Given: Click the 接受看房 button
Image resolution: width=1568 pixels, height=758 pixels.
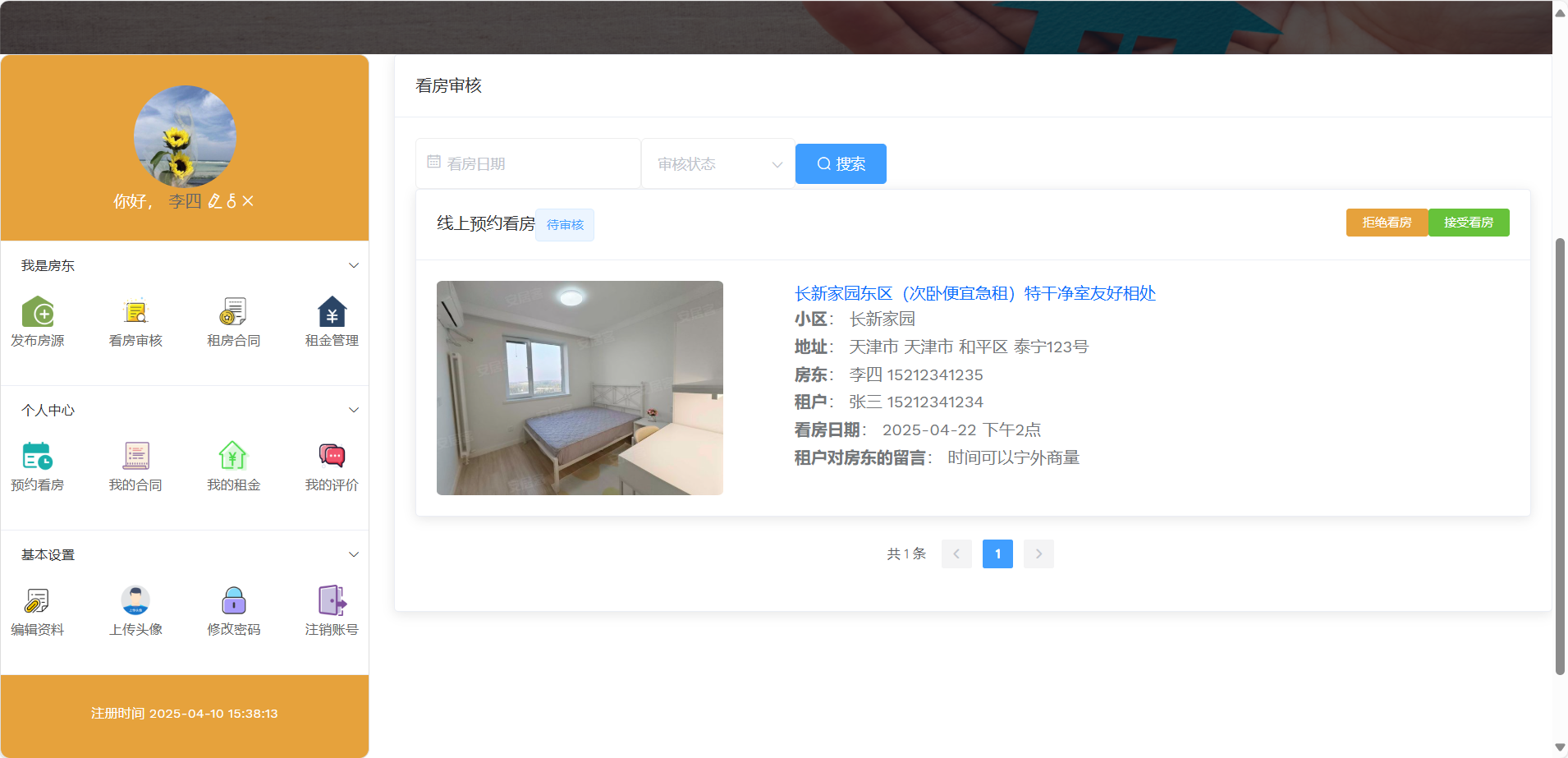Looking at the screenshot, I should (x=1469, y=223).
